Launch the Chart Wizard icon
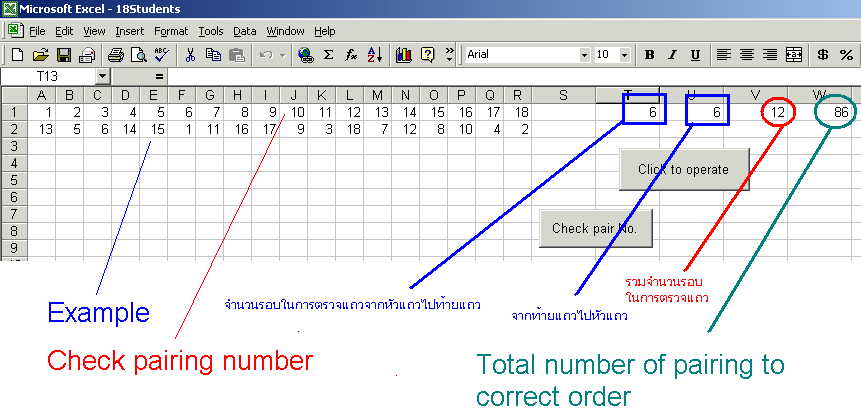This screenshot has width=861, height=419. (404, 55)
